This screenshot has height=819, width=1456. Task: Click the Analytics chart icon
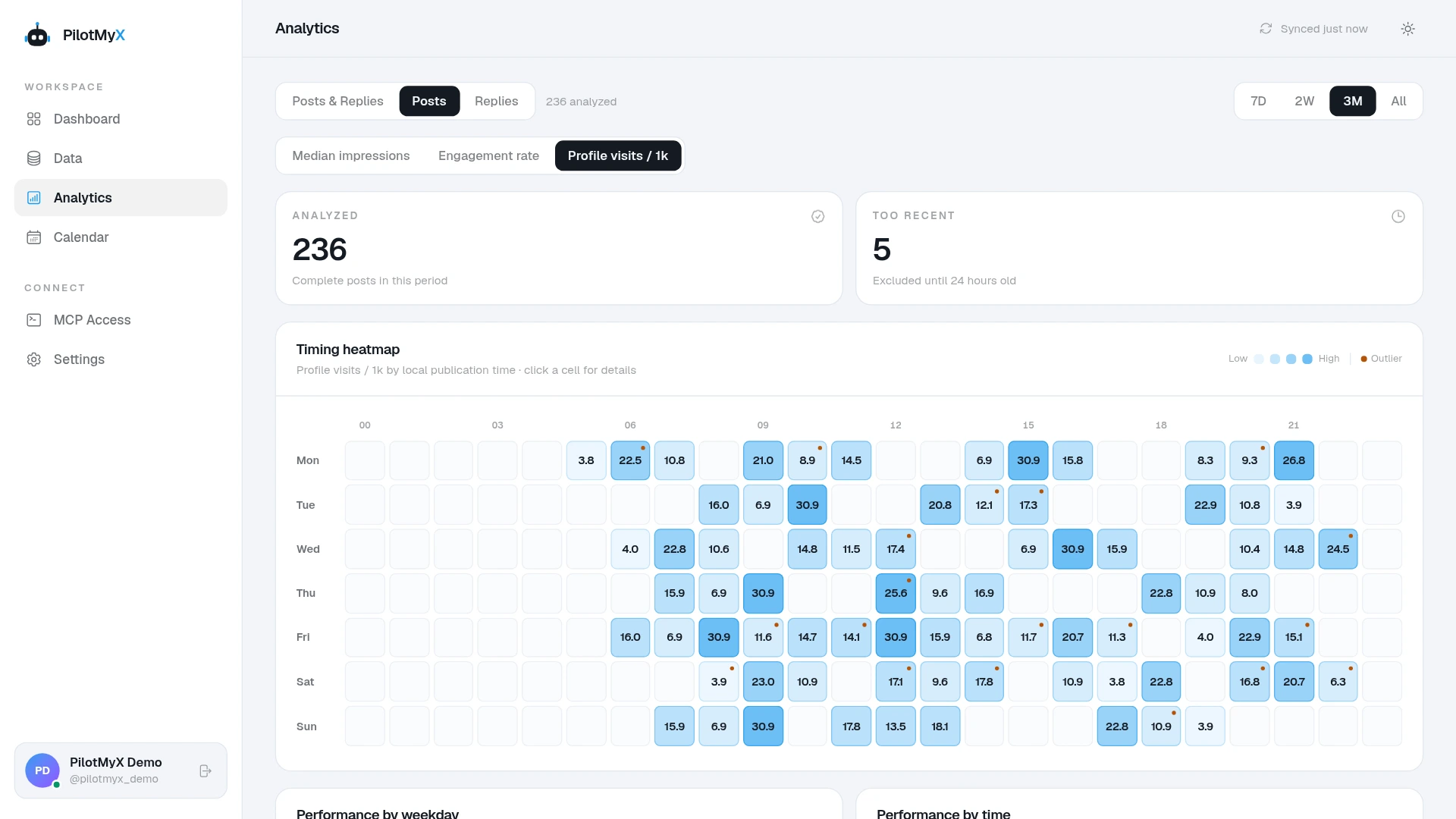click(x=34, y=198)
